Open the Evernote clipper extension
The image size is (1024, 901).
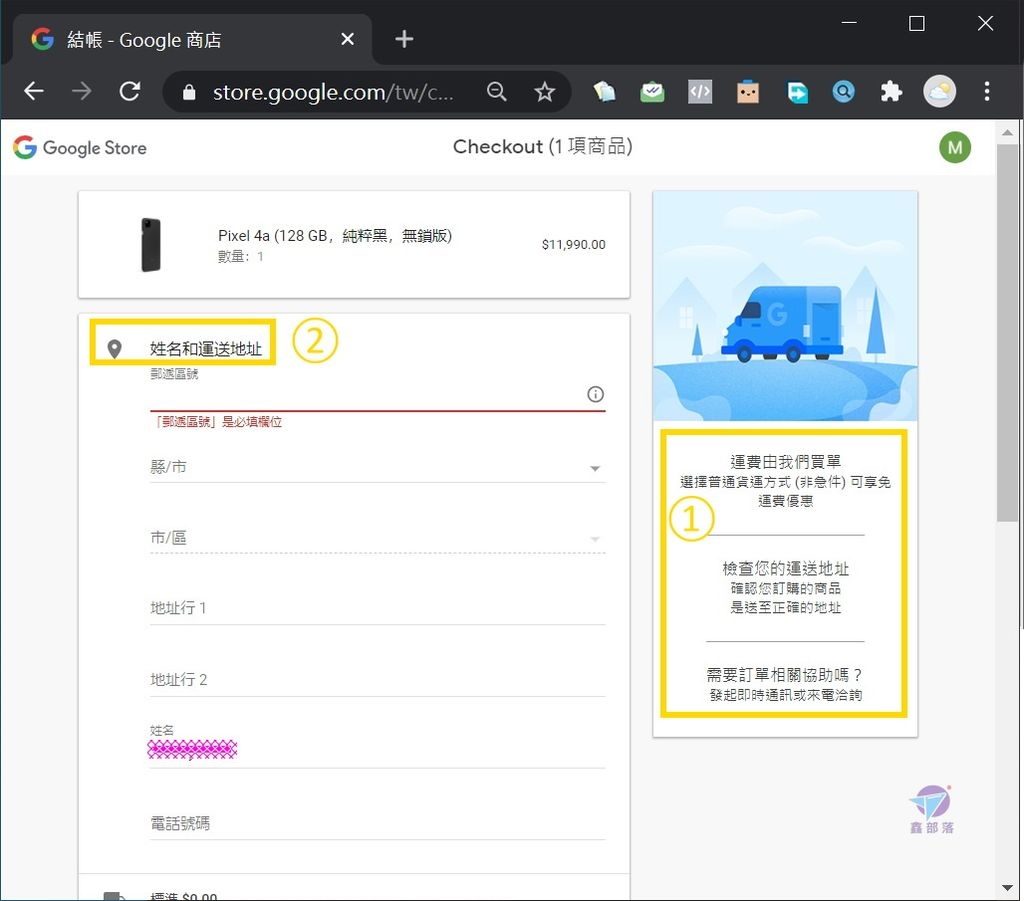click(604, 91)
